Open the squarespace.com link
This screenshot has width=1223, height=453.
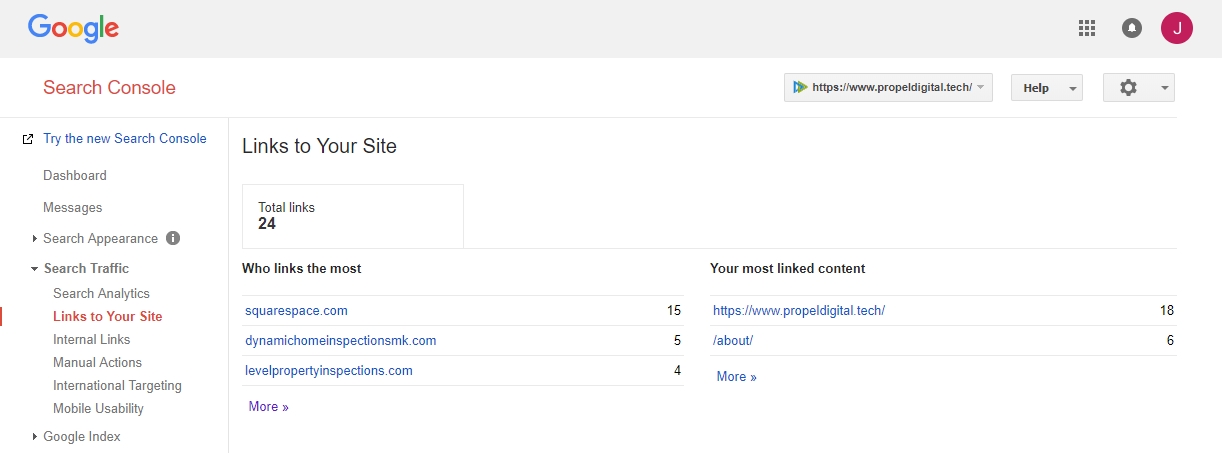pos(297,311)
